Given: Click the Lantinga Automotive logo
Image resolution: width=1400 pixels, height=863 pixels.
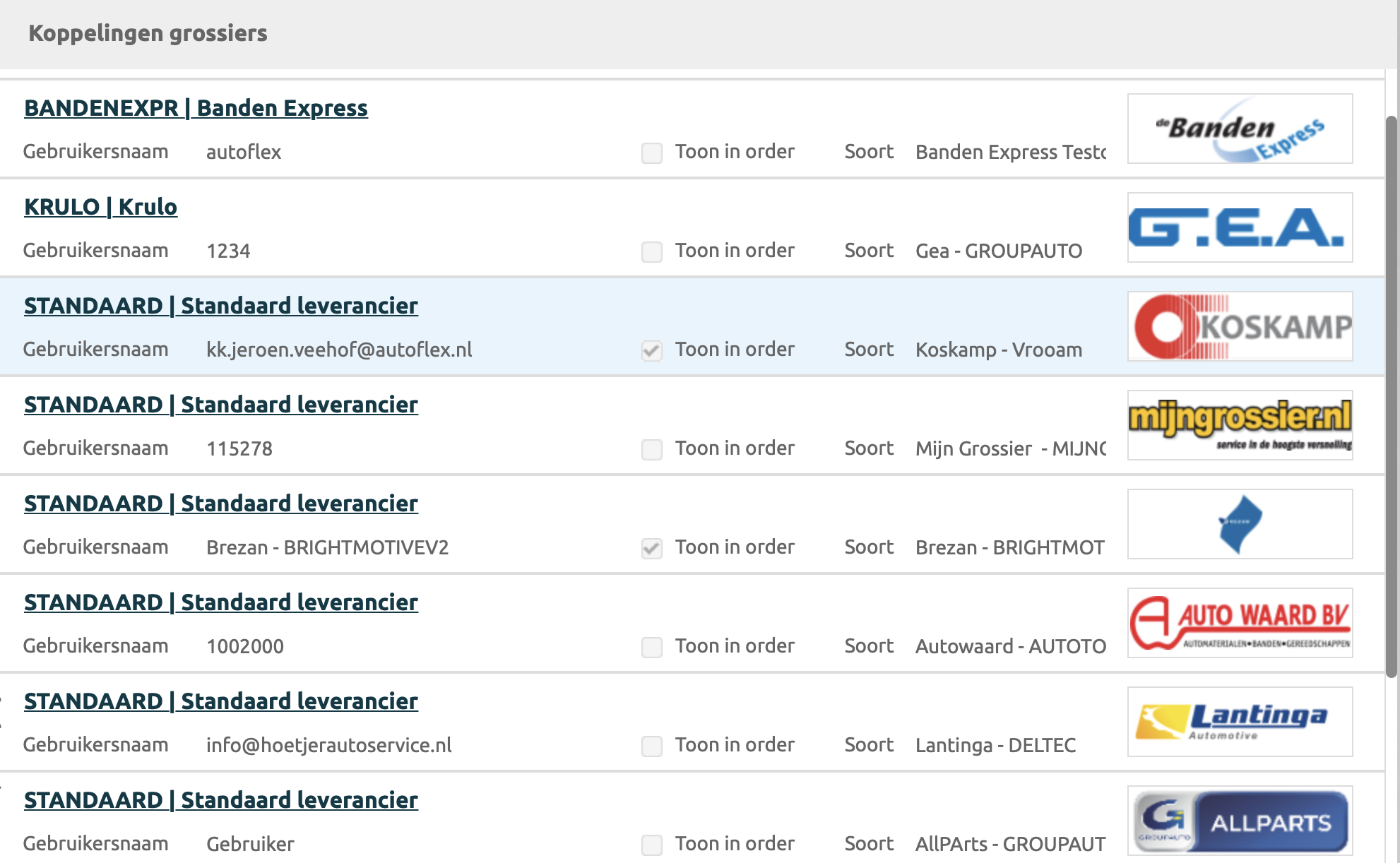Looking at the screenshot, I should pos(1240,722).
